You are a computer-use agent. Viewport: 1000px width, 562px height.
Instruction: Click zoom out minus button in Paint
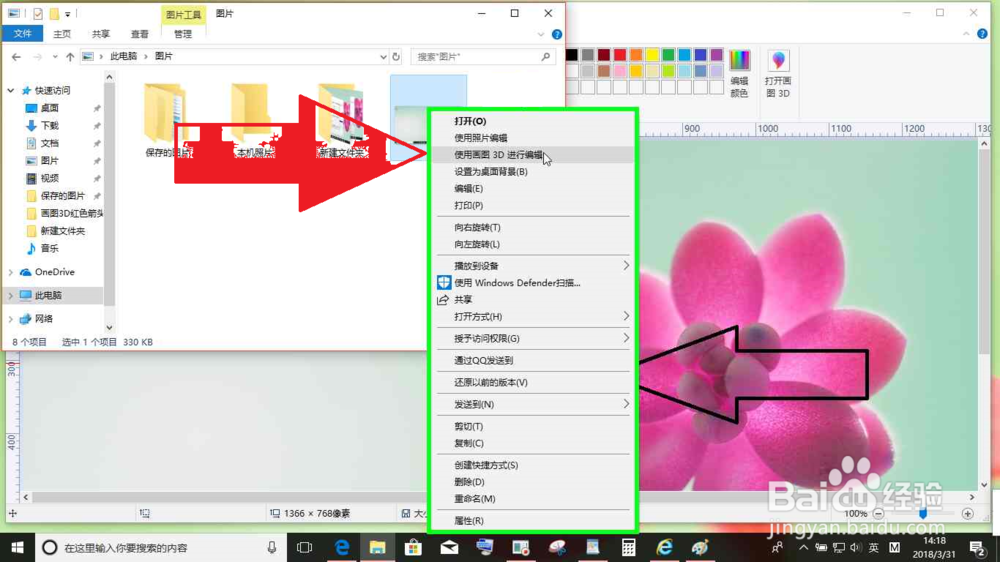tap(878, 514)
